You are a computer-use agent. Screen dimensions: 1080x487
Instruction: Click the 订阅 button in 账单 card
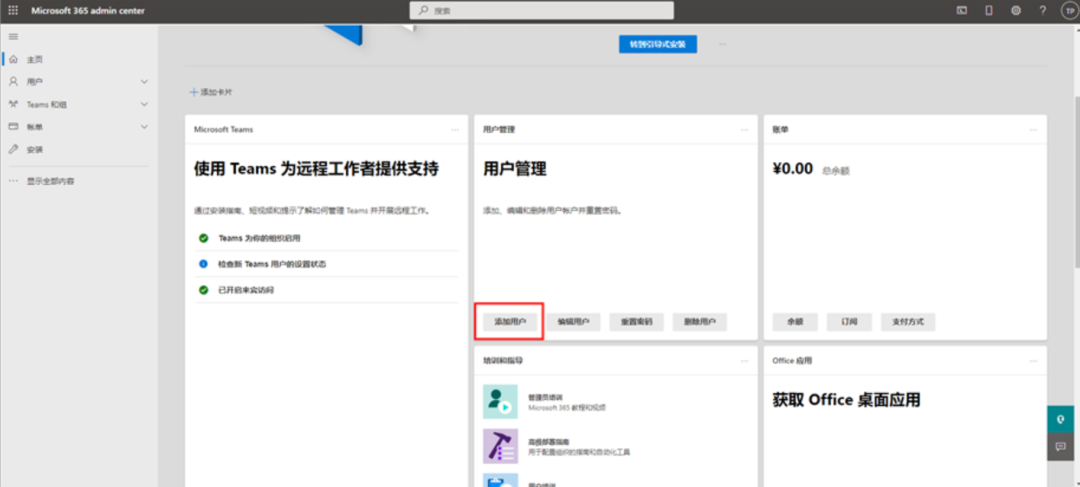849,322
